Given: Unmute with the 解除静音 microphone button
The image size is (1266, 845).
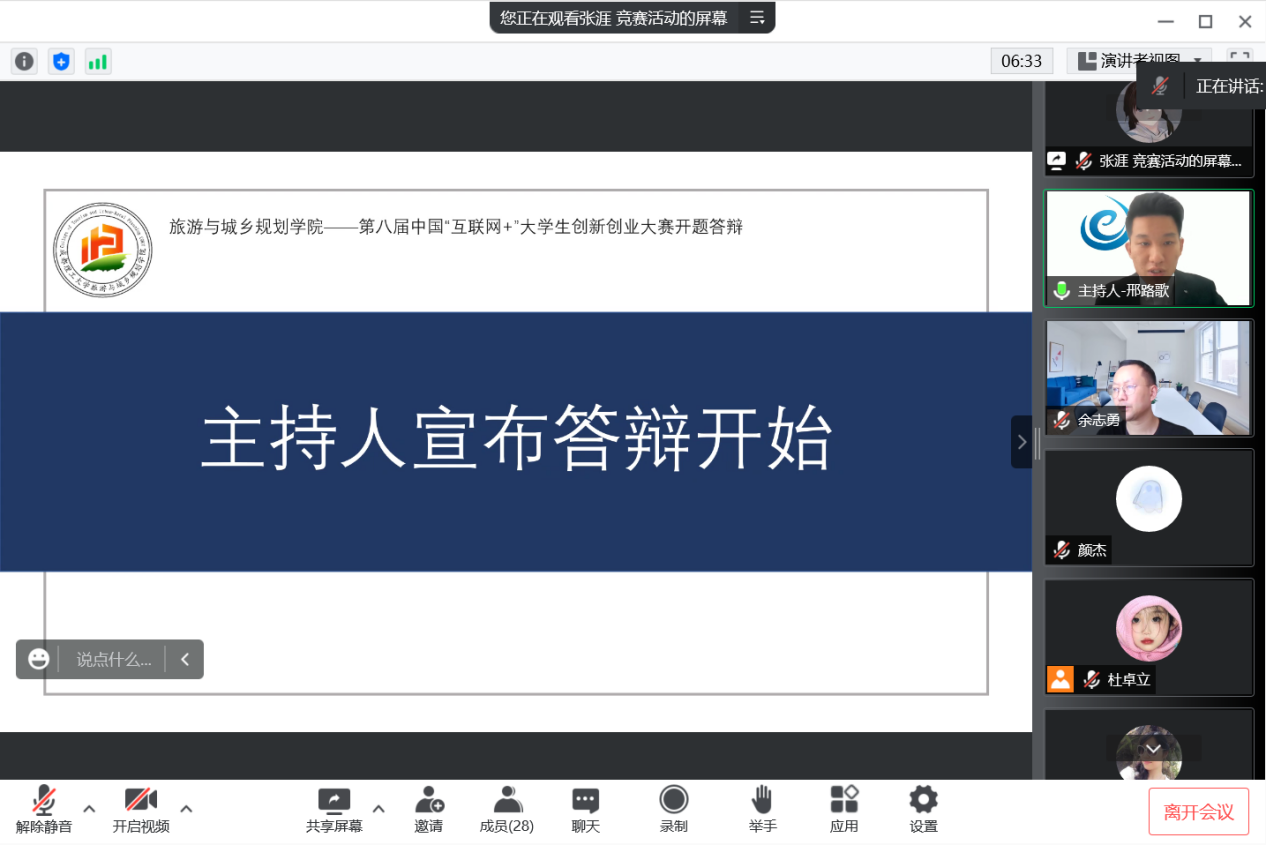Looking at the screenshot, I should [44, 810].
